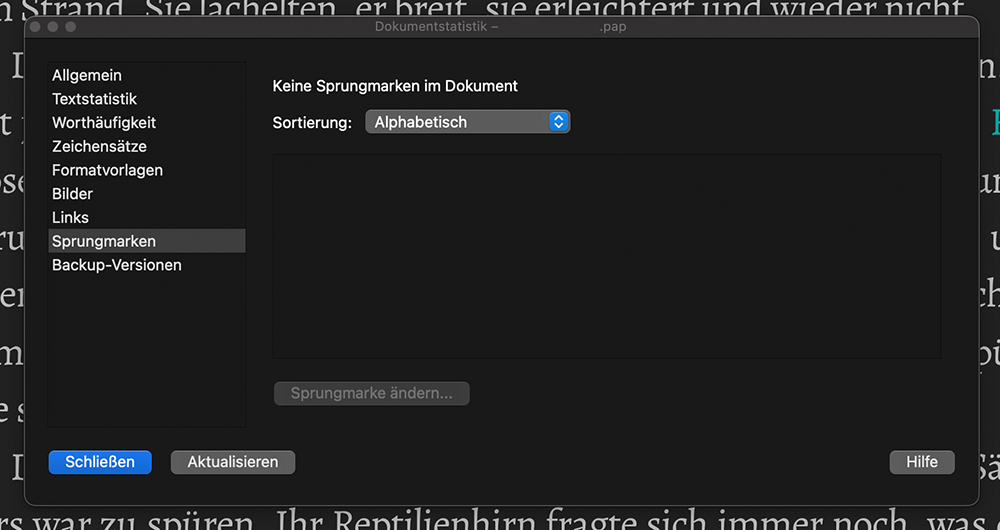Viewport: 1000px width, 530px height.
Task: Open Hilfe for this dialog
Action: point(921,462)
